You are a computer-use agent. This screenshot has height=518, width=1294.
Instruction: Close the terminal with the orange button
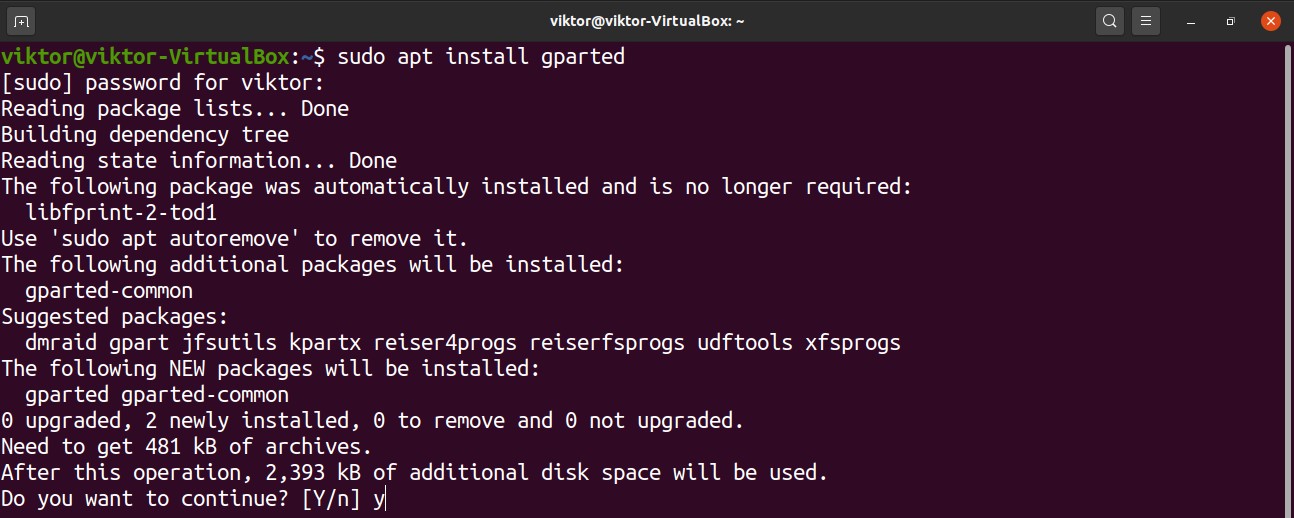click(1270, 20)
